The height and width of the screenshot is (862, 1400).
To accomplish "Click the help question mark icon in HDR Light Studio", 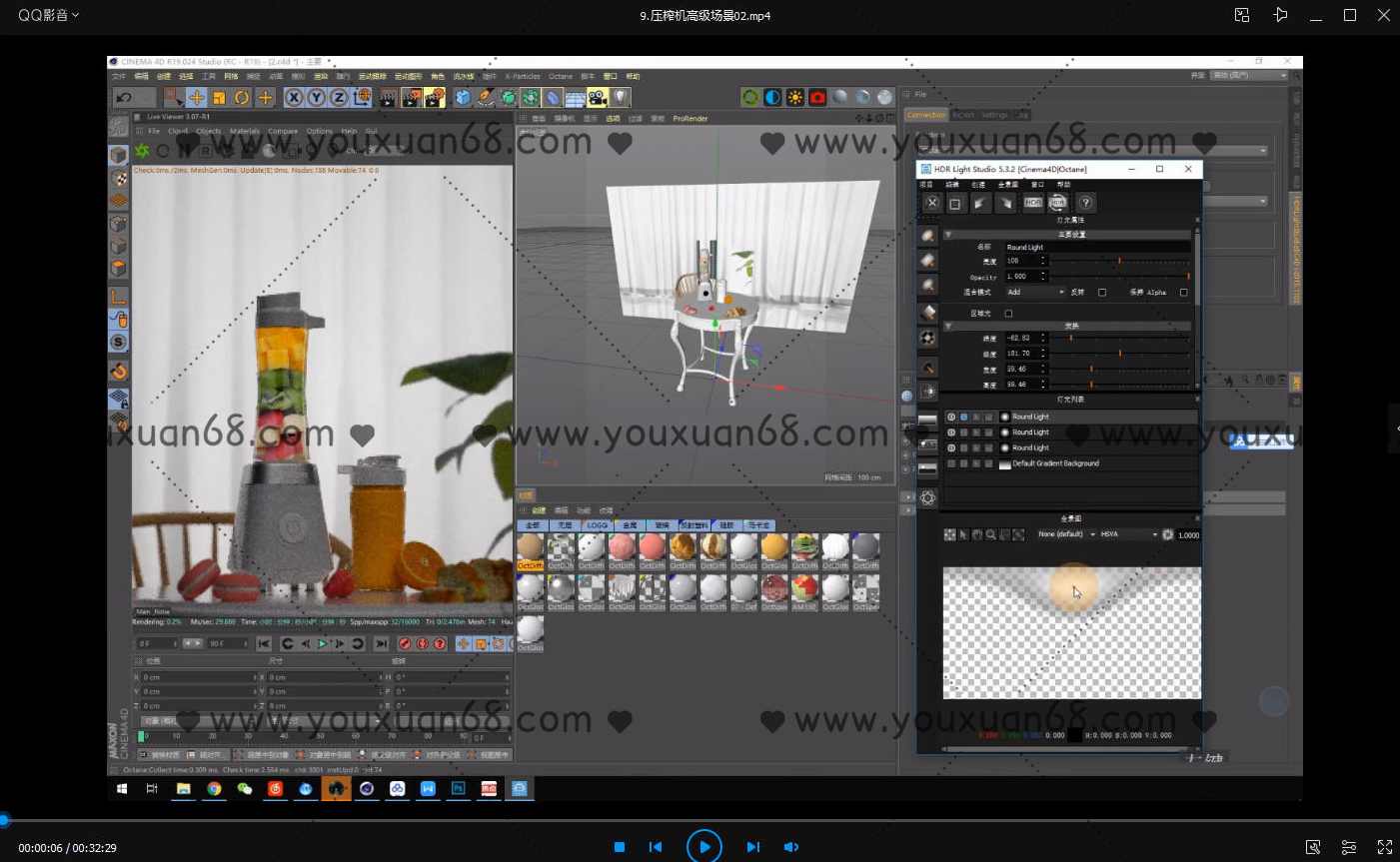I will (x=1085, y=203).
